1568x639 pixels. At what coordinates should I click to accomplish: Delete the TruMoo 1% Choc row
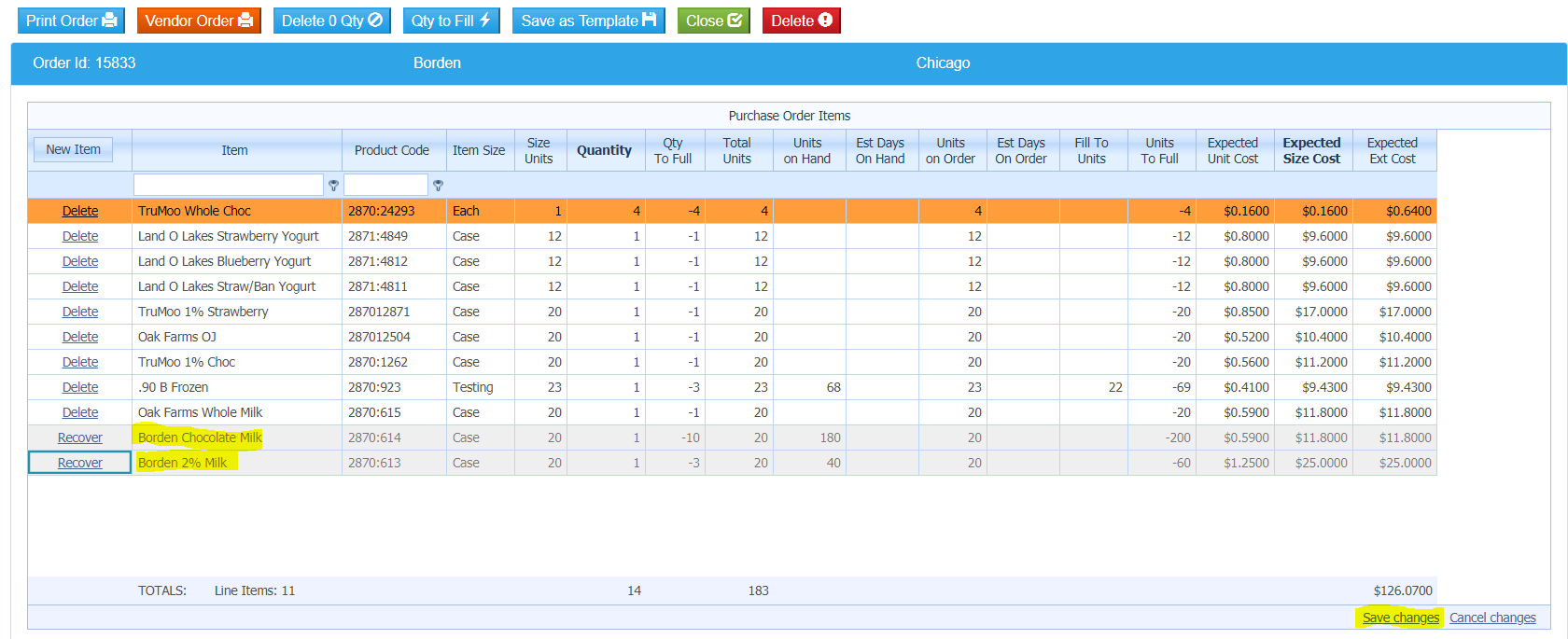[x=80, y=362]
